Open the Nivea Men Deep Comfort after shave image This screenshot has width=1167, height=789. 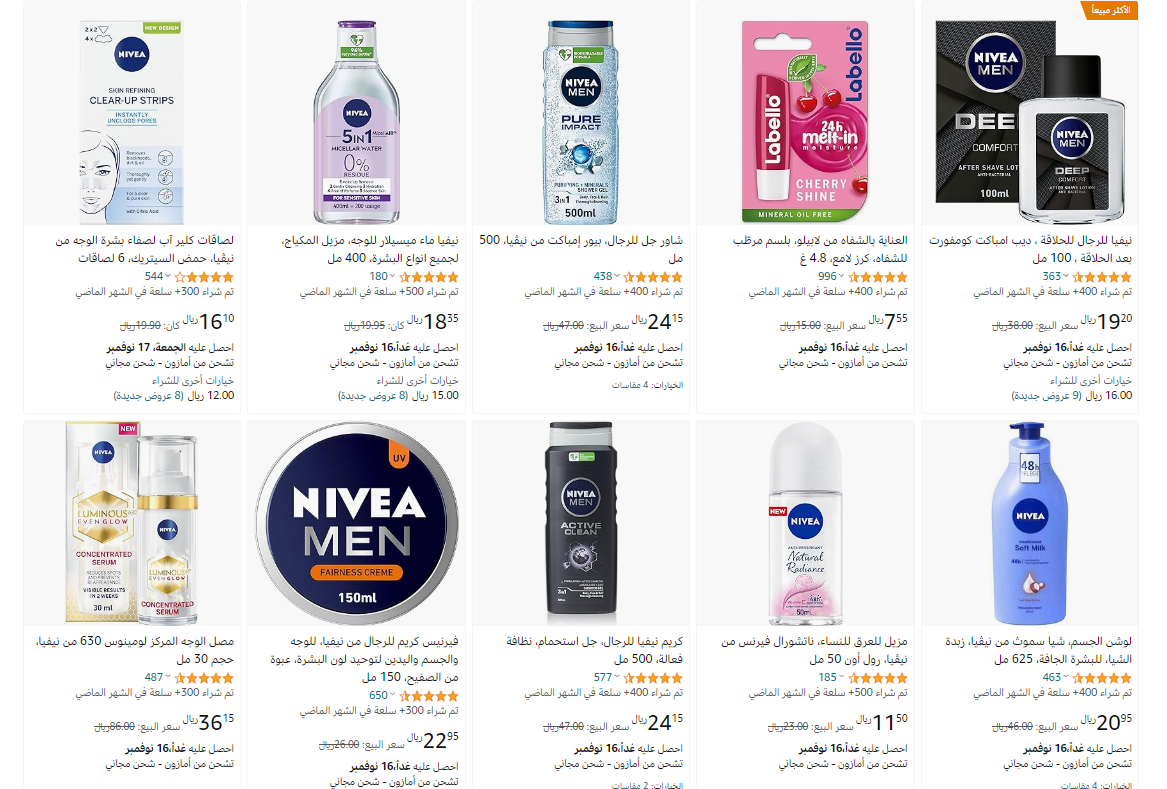click(1030, 122)
